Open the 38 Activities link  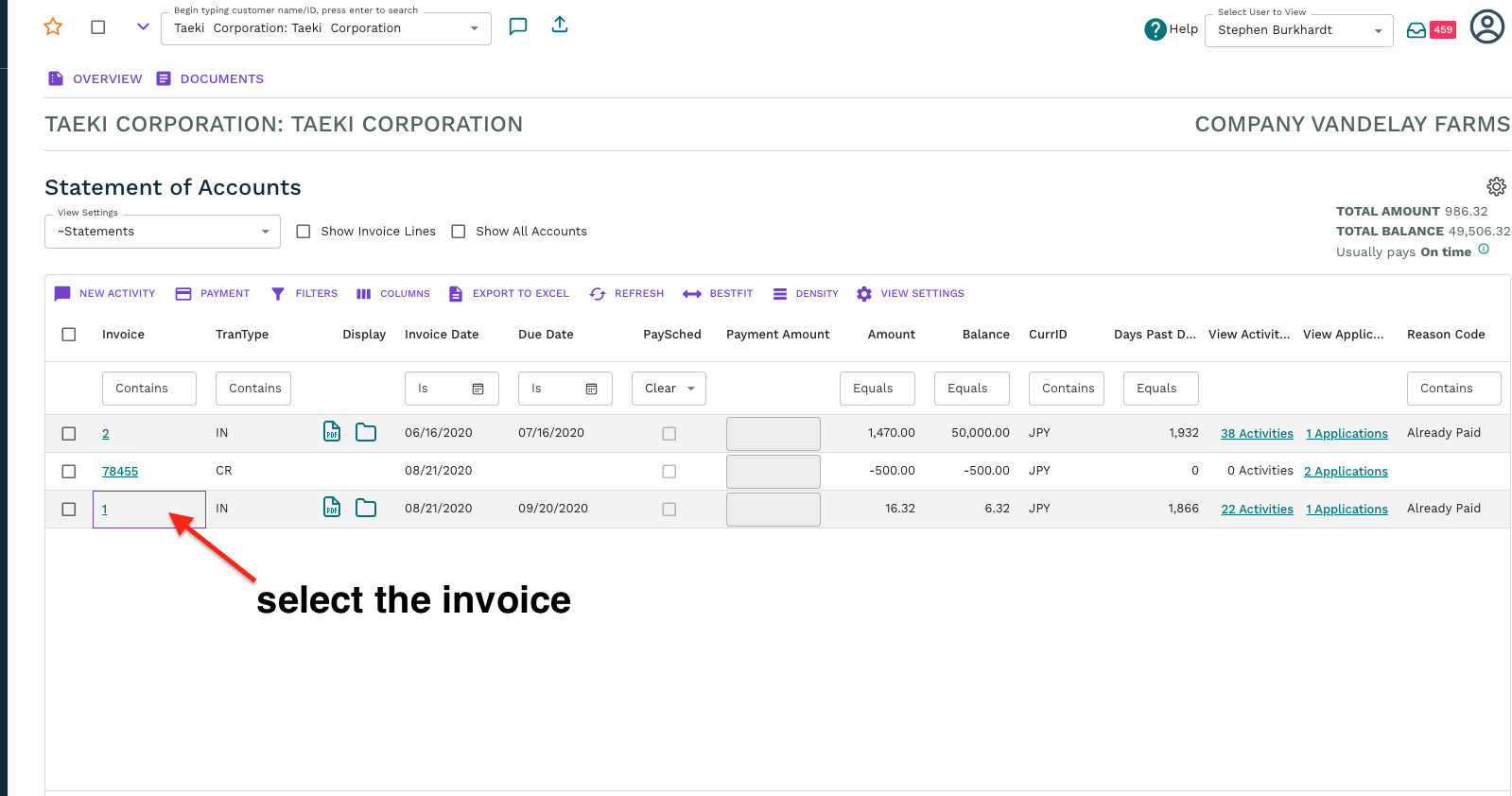[1256, 433]
